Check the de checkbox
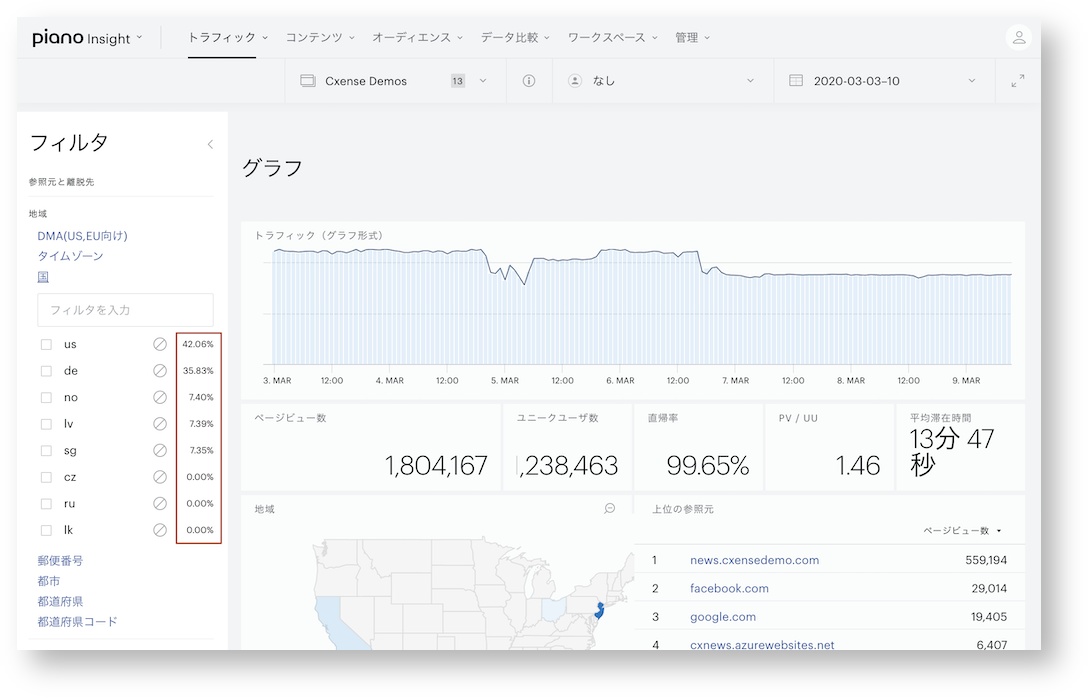Image resolution: width=1089 pixels, height=698 pixels. coord(47,371)
